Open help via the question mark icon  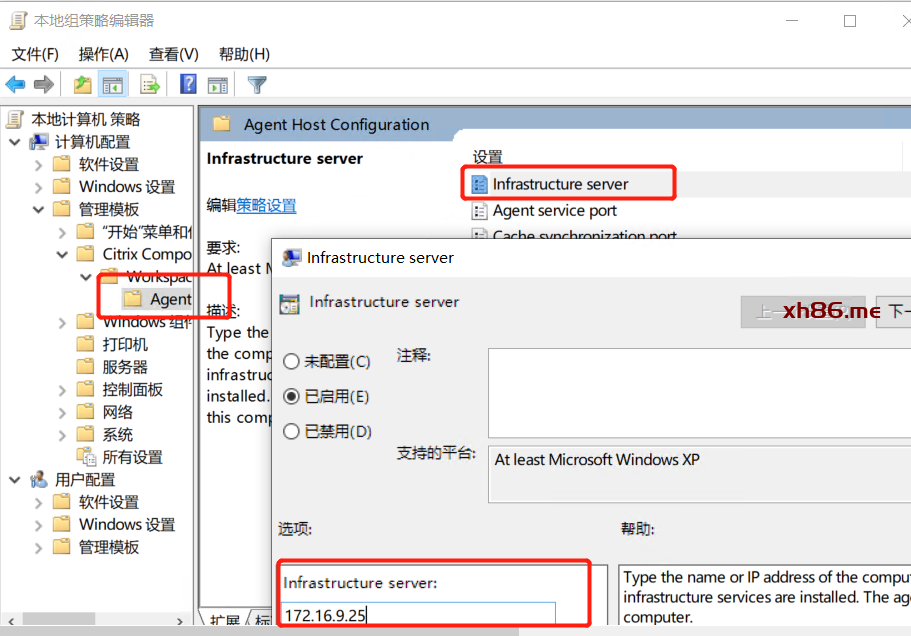(x=188, y=85)
